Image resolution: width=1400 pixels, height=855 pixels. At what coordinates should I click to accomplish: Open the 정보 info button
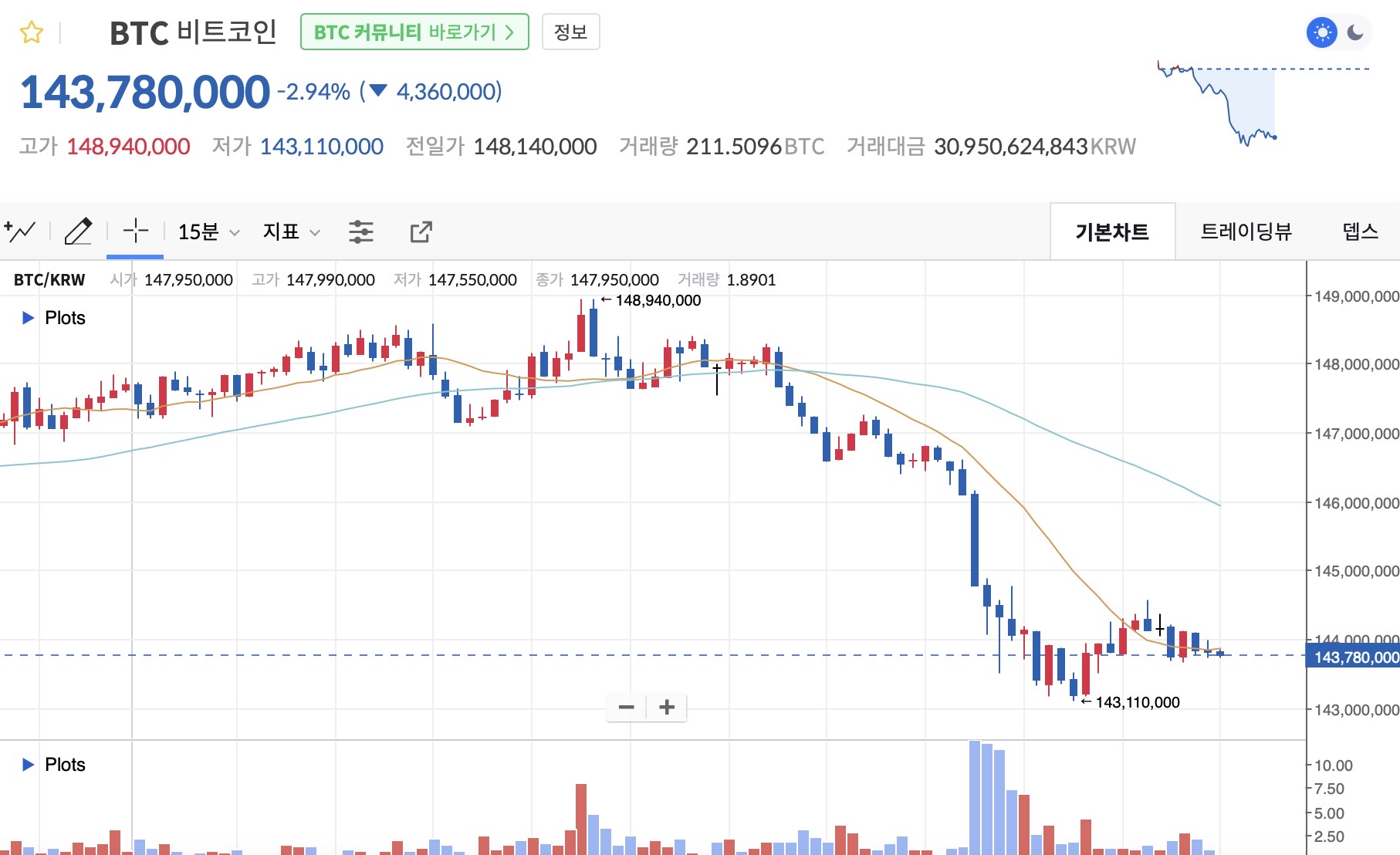(571, 32)
